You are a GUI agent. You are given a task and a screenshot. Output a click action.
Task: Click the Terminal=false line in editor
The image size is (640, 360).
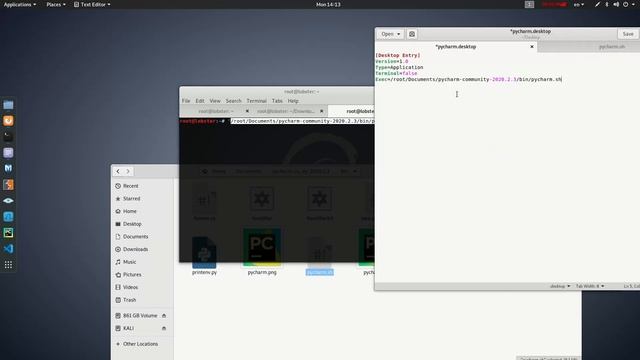pos(396,73)
